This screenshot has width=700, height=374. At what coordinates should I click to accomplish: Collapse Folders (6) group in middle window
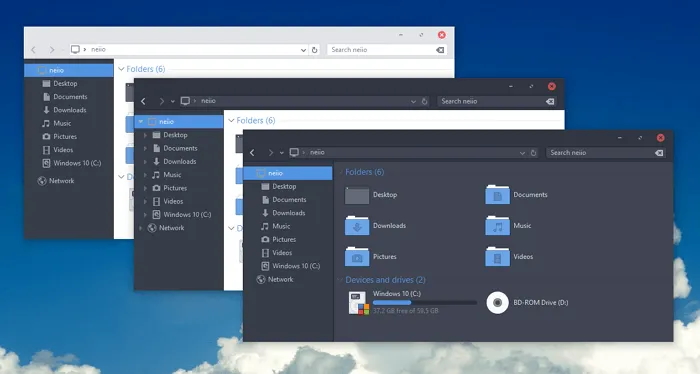point(231,121)
